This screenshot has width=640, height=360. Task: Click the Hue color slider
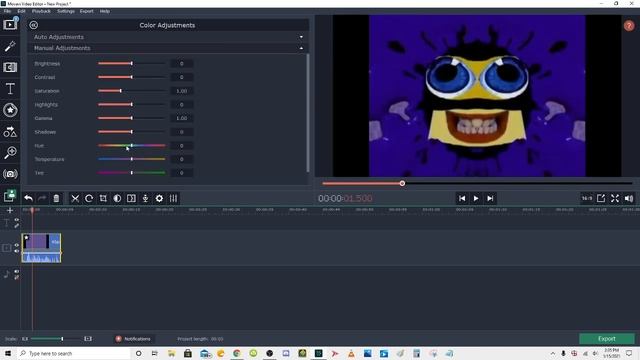coord(131,145)
